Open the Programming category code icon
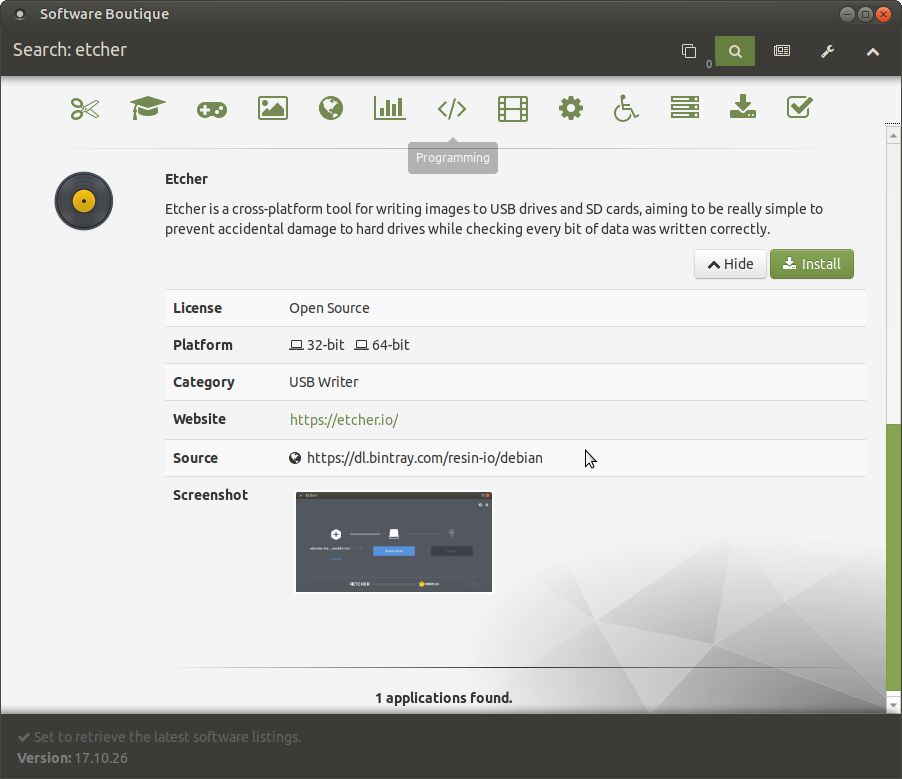 [x=452, y=109]
